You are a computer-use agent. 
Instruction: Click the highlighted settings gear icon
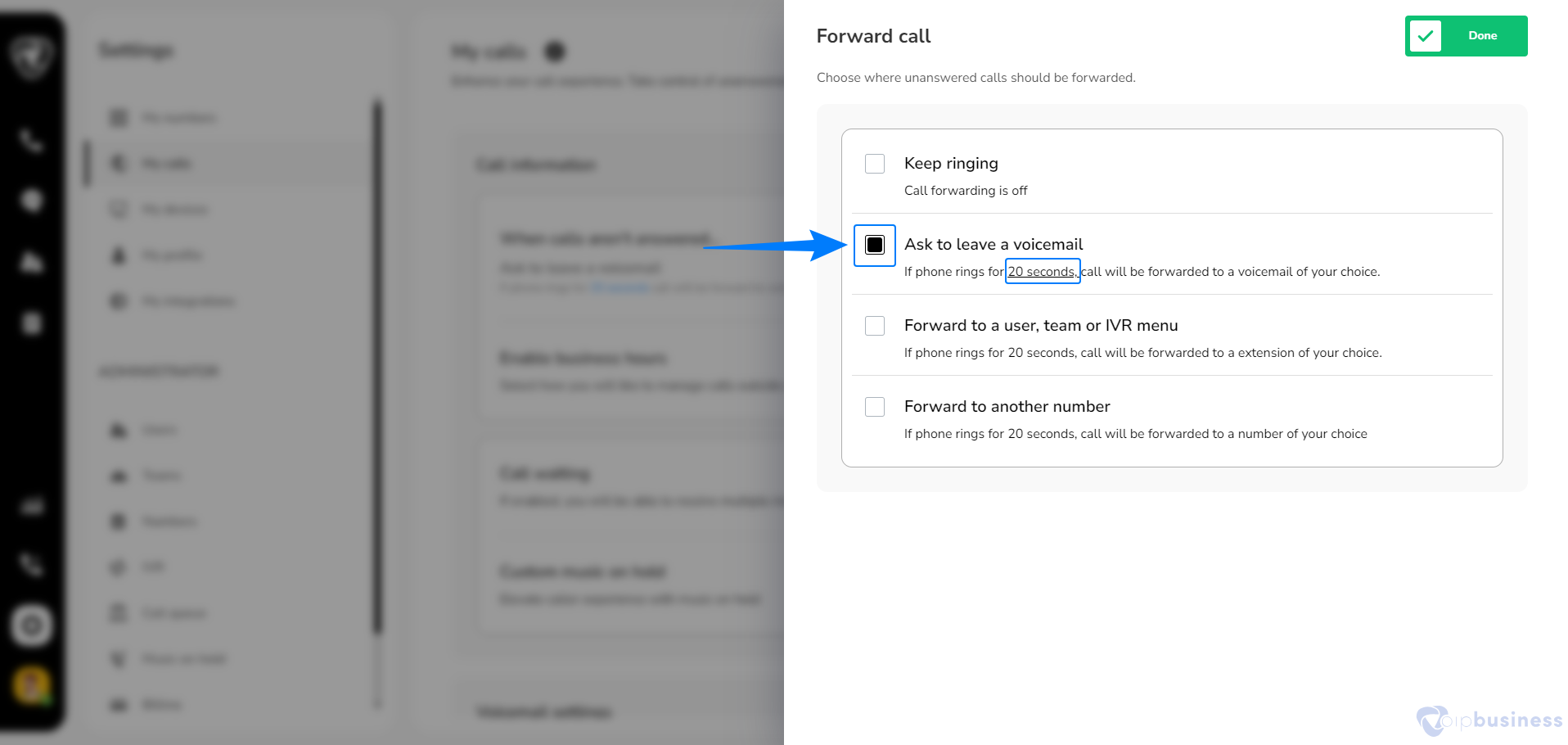point(32,626)
